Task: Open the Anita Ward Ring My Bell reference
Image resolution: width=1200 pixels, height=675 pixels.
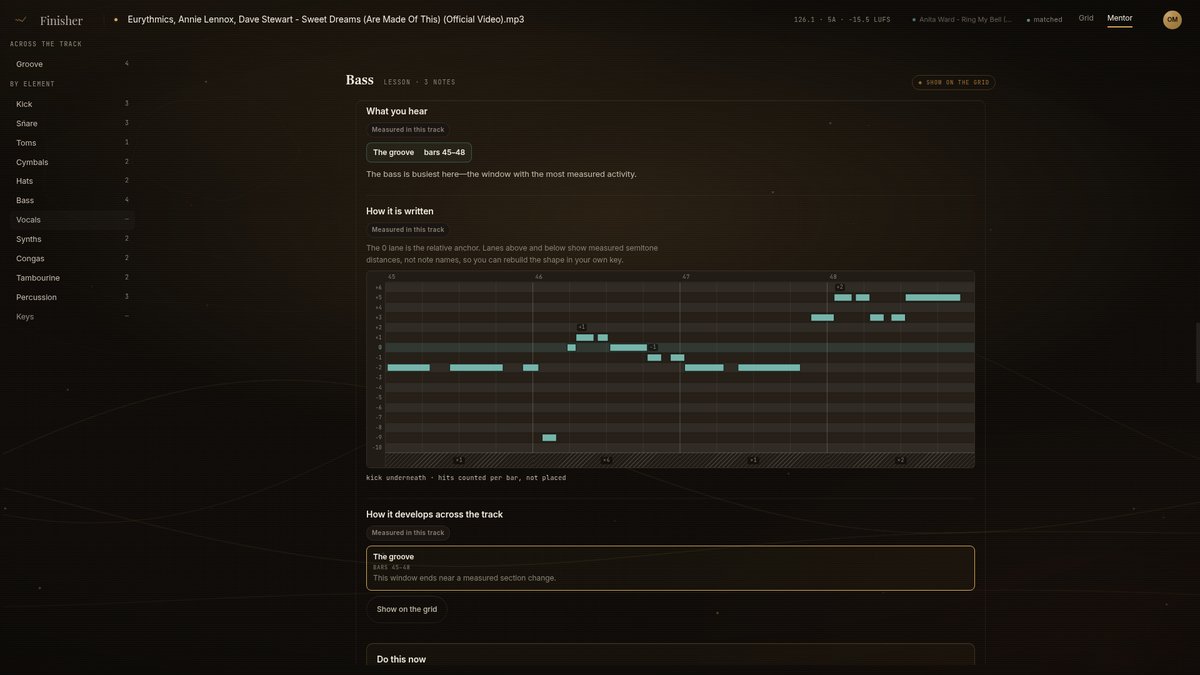Action: (962, 19)
